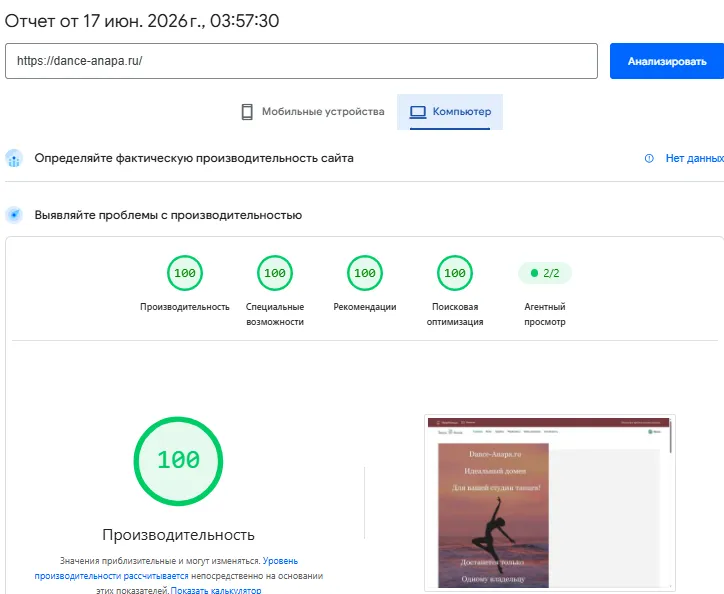
Task: Click the Анализировать button
Action: point(667,61)
